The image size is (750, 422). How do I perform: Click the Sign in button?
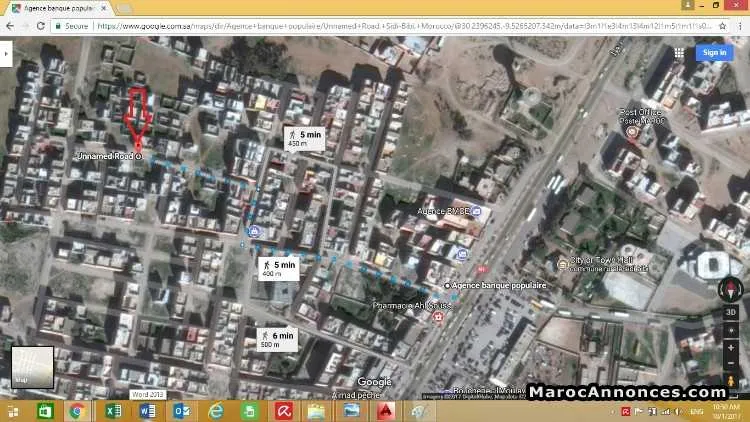click(715, 53)
